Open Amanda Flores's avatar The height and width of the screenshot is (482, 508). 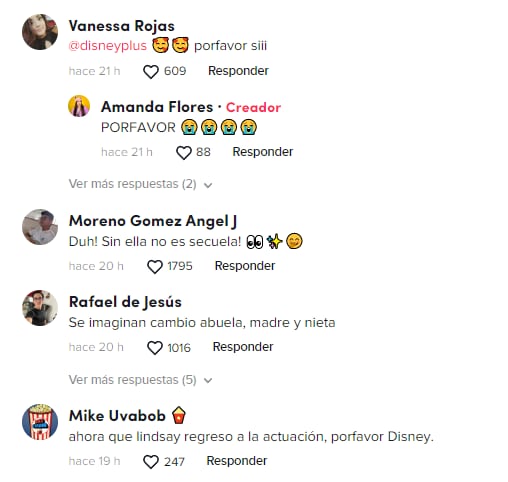pyautogui.click(x=79, y=106)
